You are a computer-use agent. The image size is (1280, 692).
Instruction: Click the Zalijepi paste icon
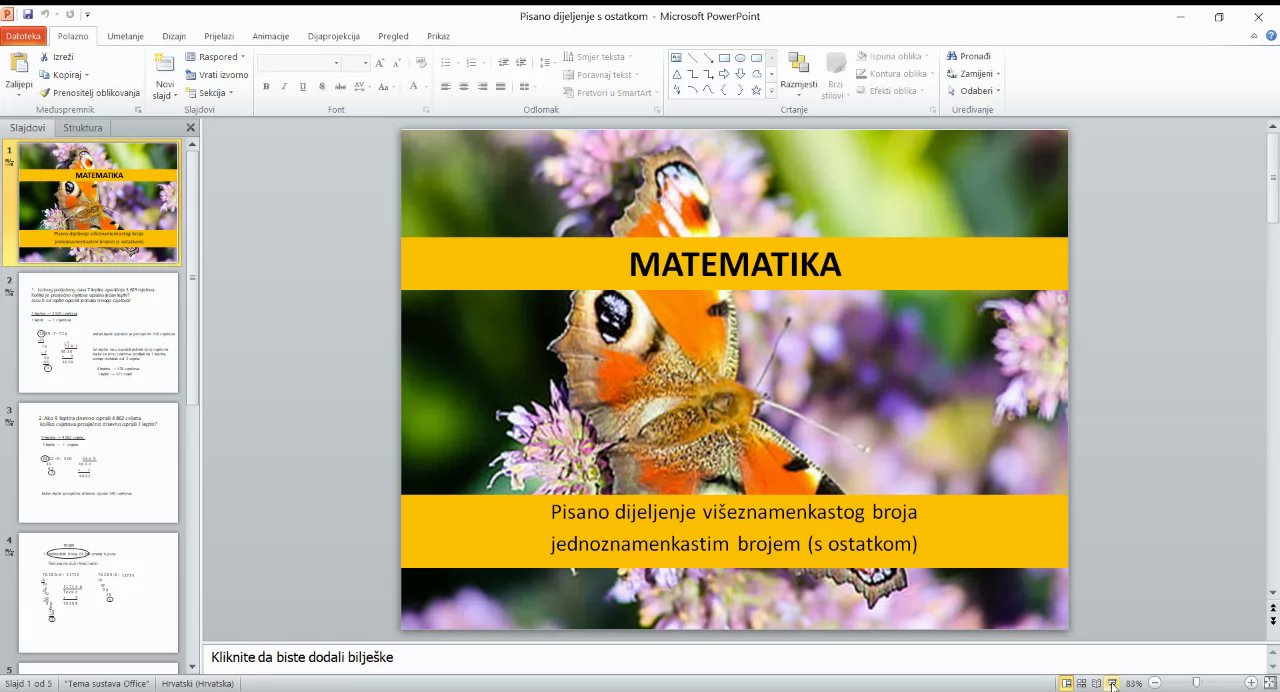click(18, 64)
